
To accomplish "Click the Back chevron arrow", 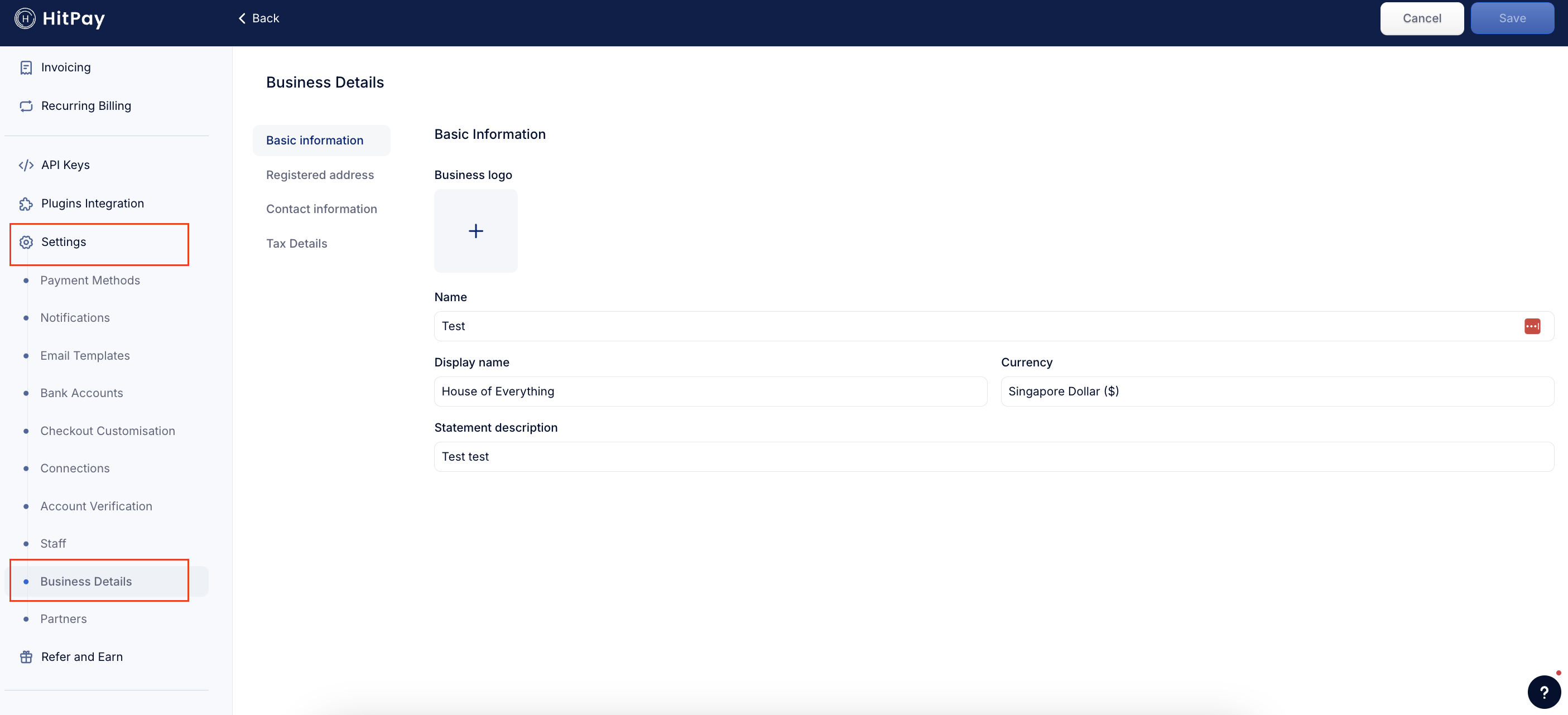I will (x=242, y=18).
